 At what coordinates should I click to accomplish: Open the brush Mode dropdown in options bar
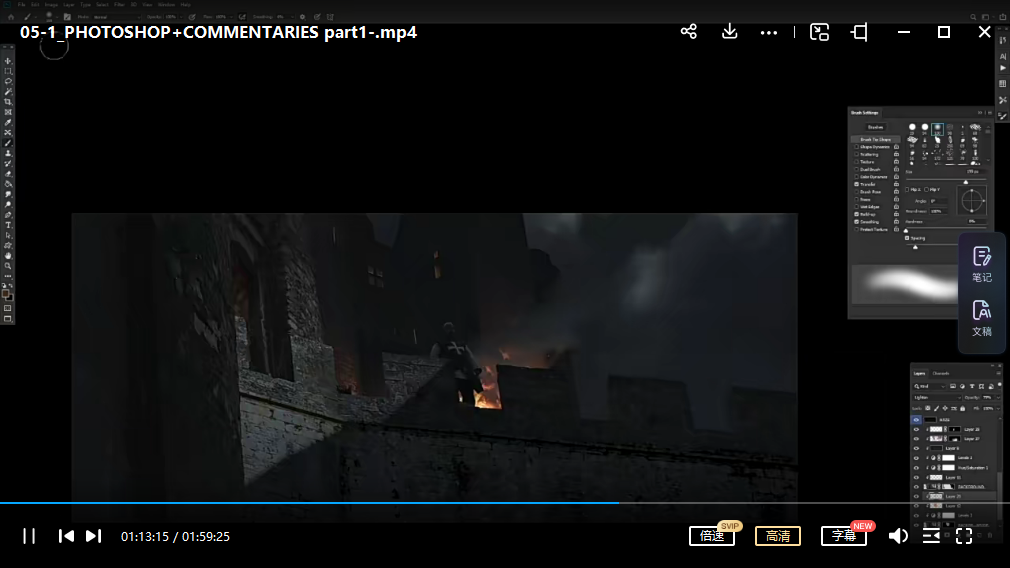pyautogui.click(x=116, y=17)
